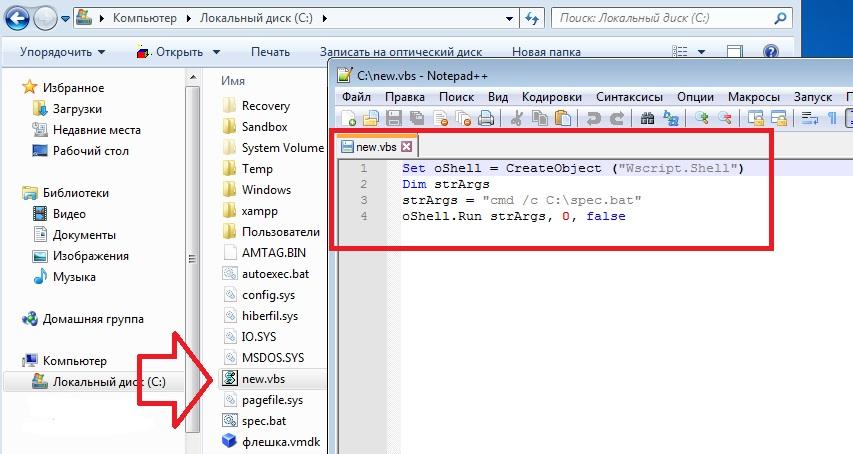
Task: Click Записать на оптический диск button
Action: coord(400,52)
